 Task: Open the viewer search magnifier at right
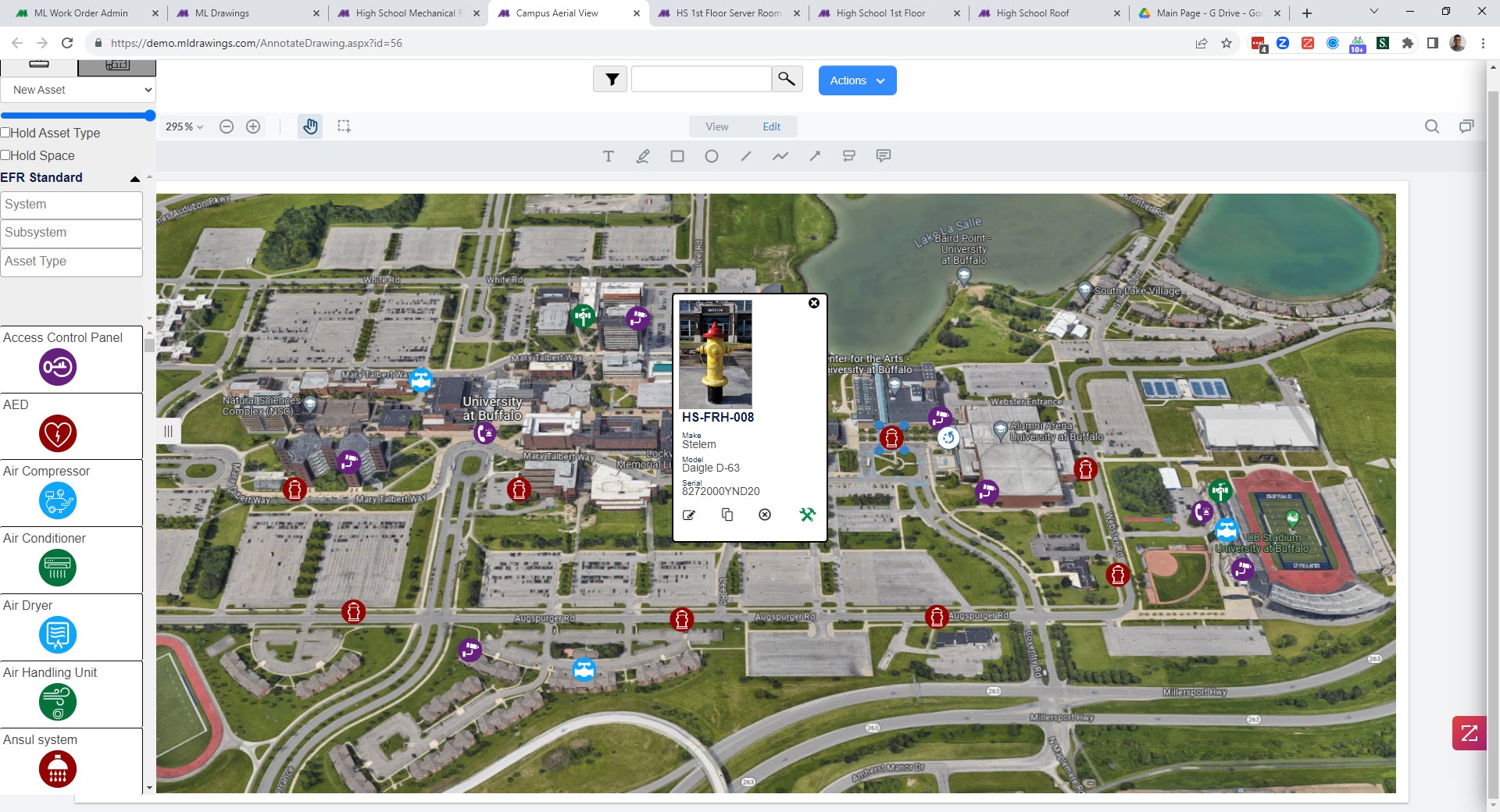pyautogui.click(x=1432, y=126)
